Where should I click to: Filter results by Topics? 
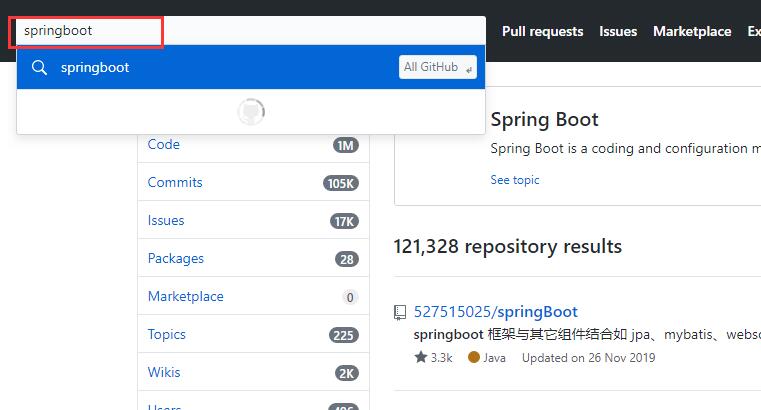coord(166,334)
